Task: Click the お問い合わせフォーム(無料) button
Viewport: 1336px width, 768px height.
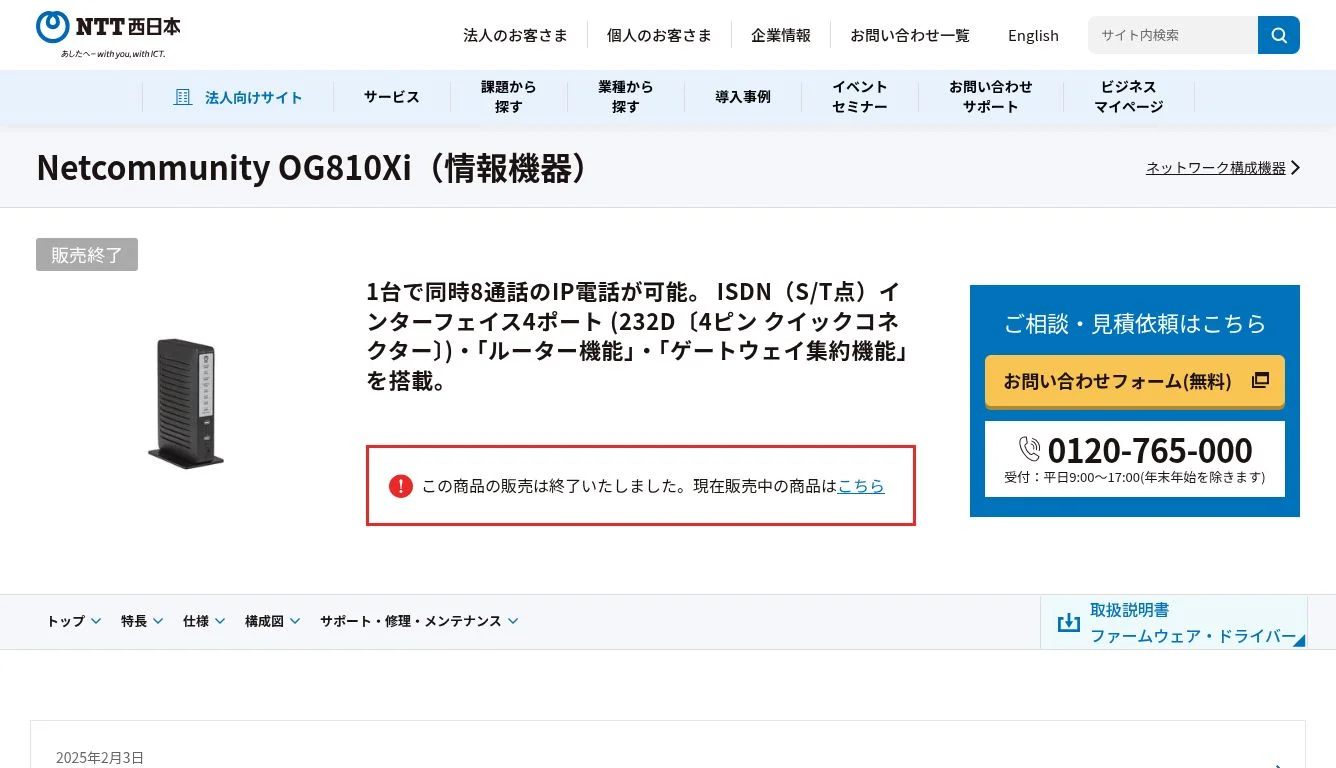Action: 1135,381
